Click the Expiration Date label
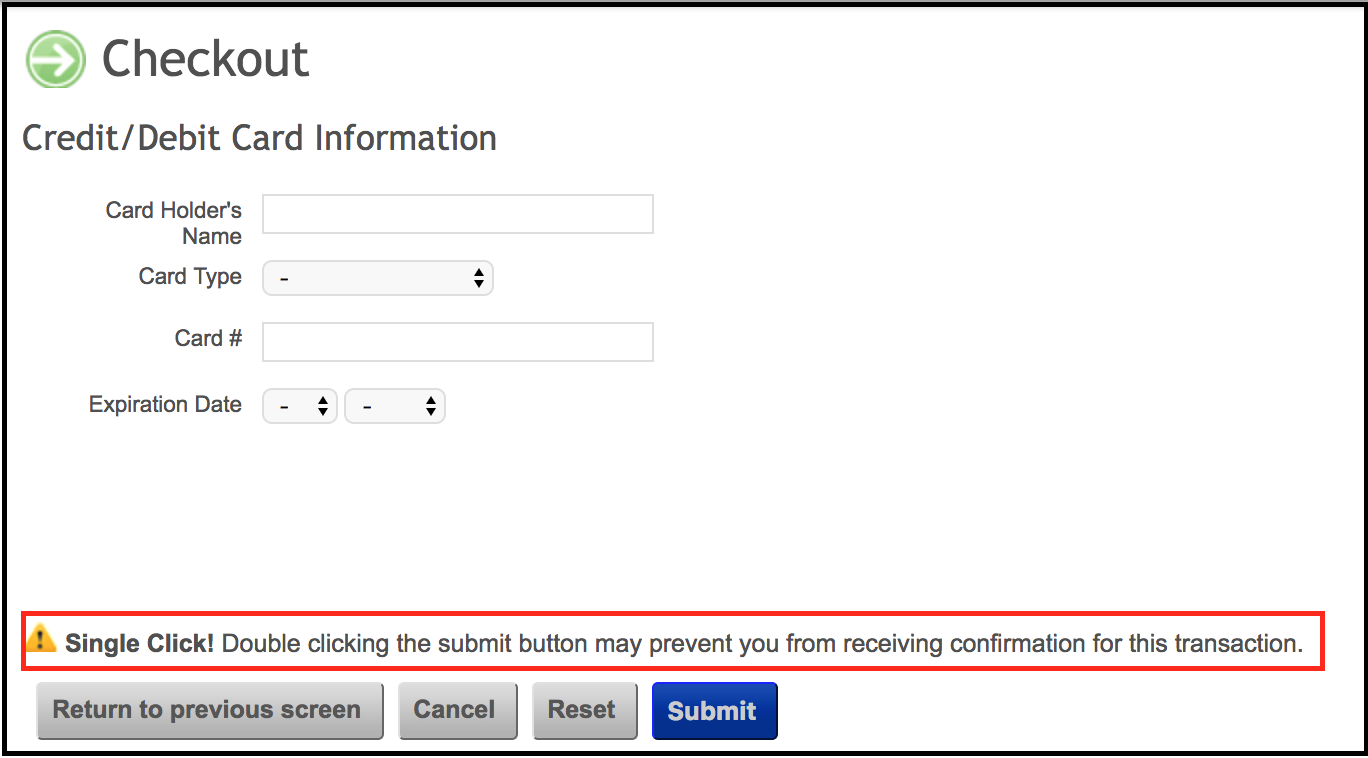Screen dimensions: 1368x758 165,405
